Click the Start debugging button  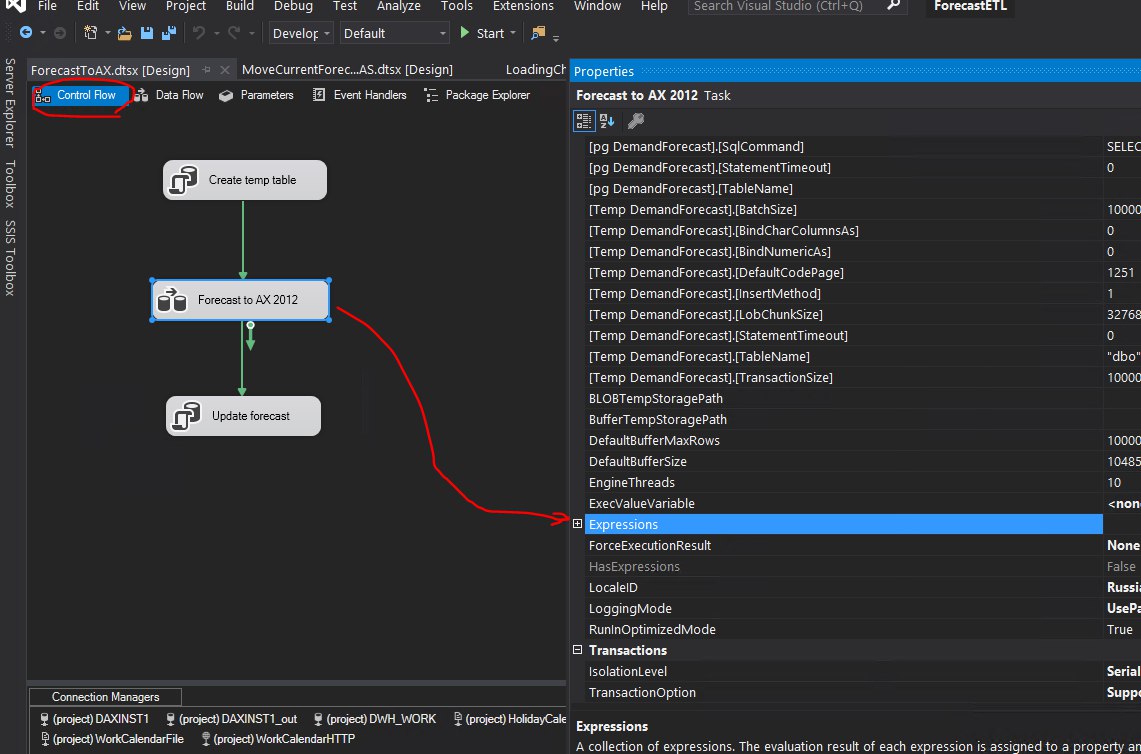tap(481, 33)
